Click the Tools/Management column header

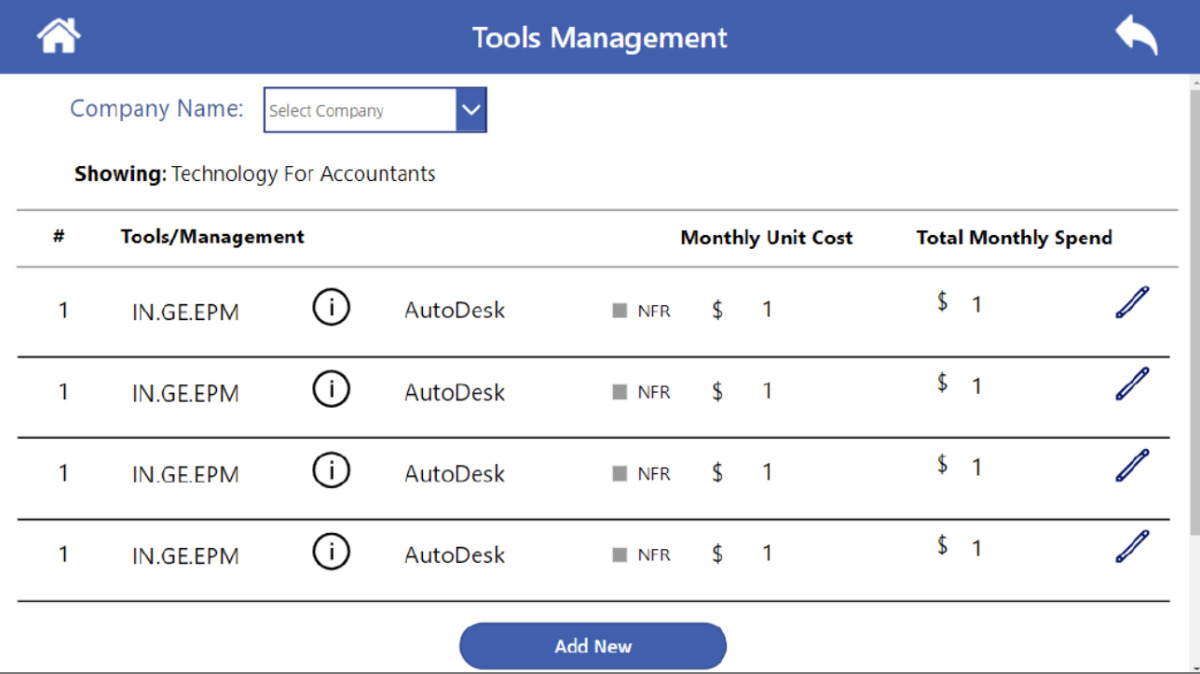click(212, 237)
